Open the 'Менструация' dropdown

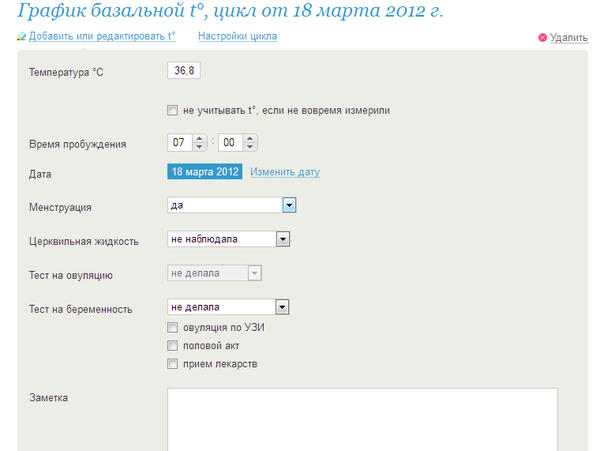point(288,205)
